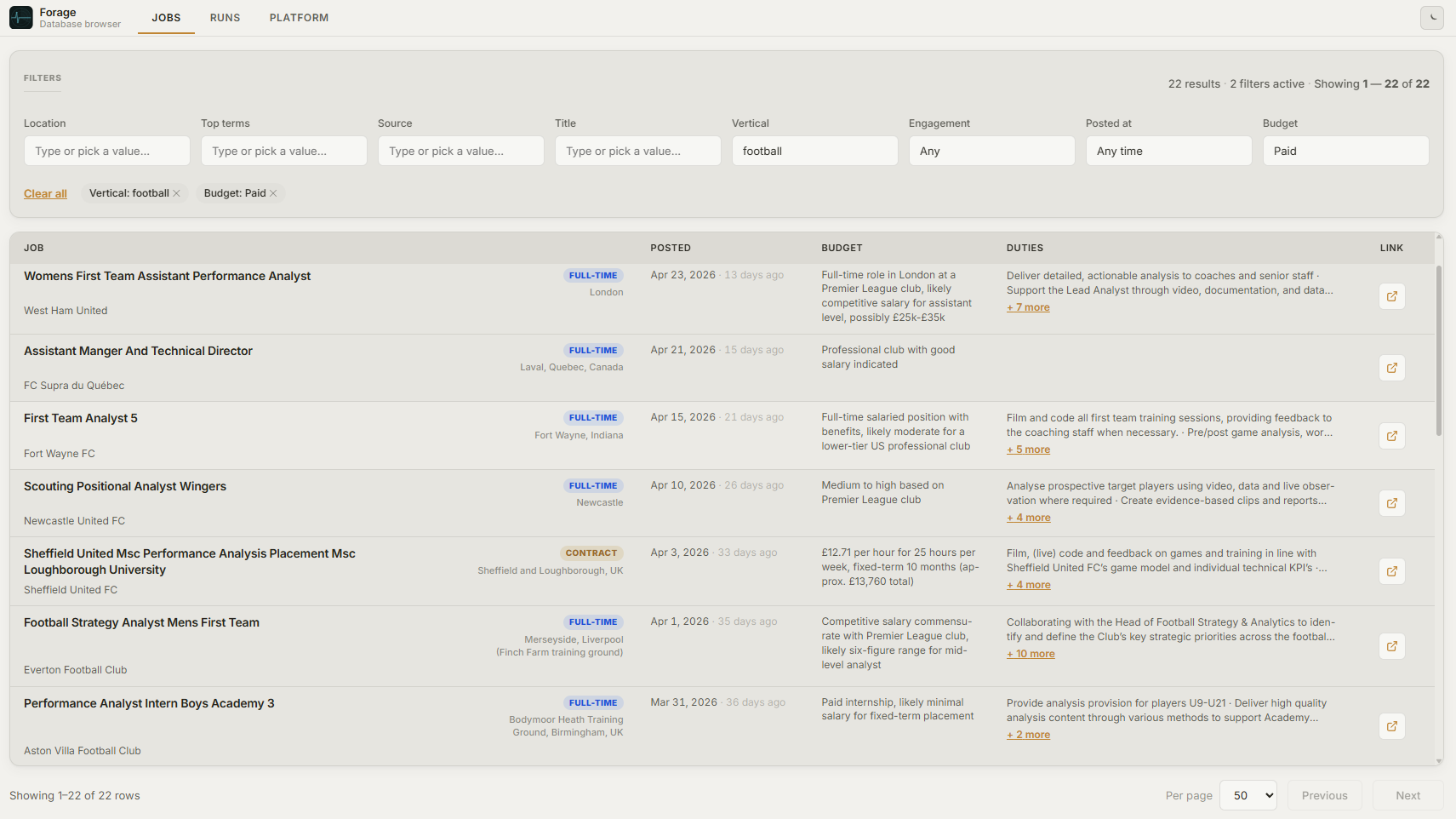Open Assistant Manger And Technical Director job

click(138, 351)
